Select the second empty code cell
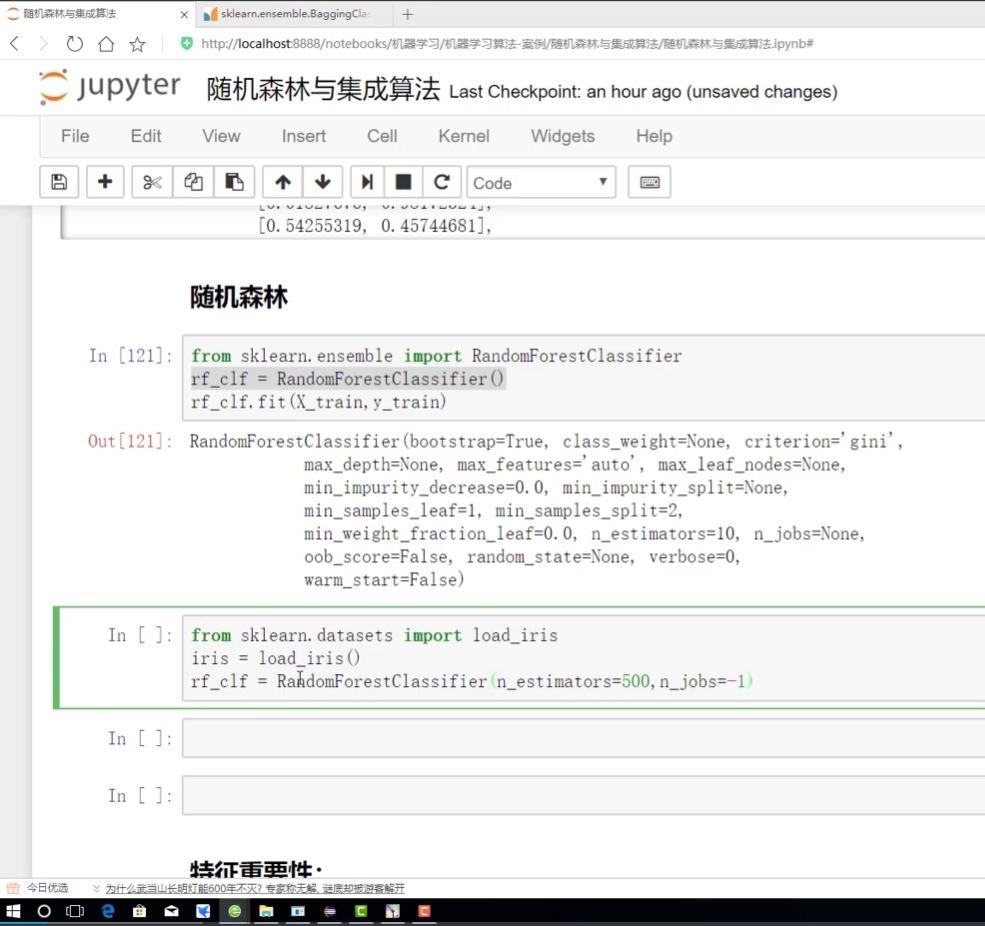This screenshot has width=985, height=926. pos(583,795)
